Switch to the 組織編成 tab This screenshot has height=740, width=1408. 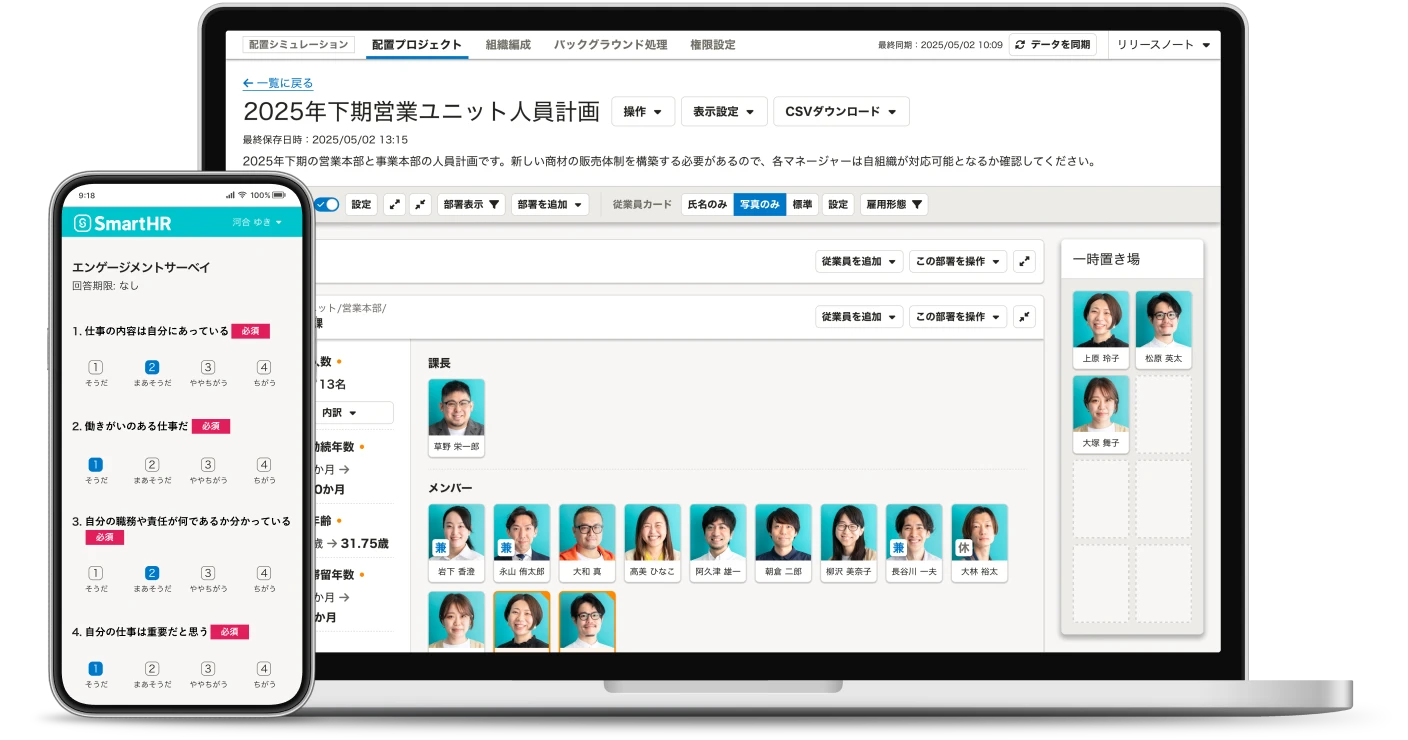pyautogui.click(x=506, y=45)
